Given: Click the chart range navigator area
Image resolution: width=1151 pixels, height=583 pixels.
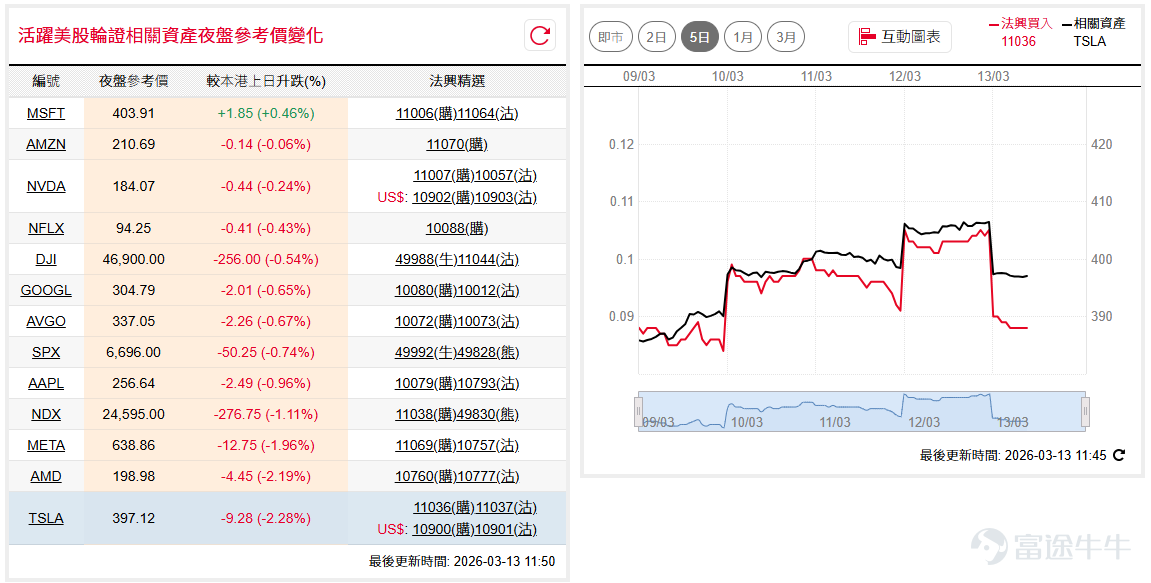Looking at the screenshot, I should (862, 411).
